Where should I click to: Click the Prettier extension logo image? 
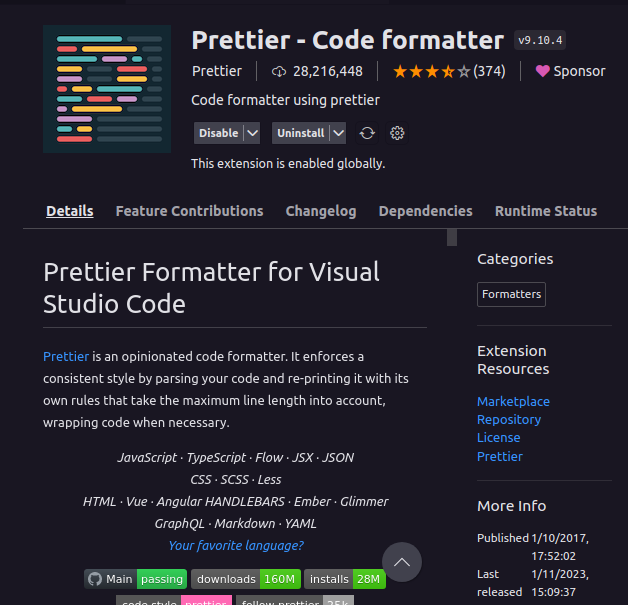click(108, 89)
